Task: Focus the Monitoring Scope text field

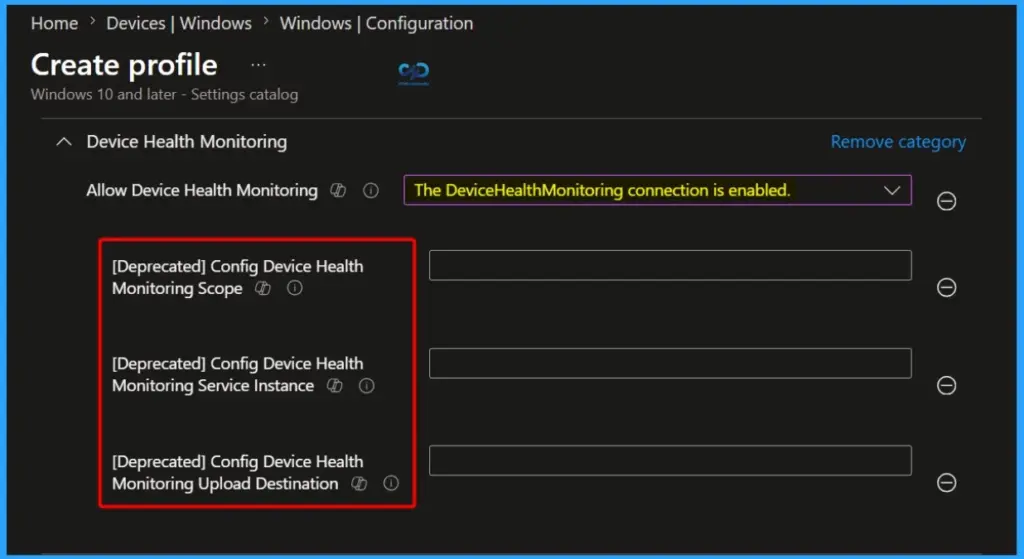Action: [670, 265]
